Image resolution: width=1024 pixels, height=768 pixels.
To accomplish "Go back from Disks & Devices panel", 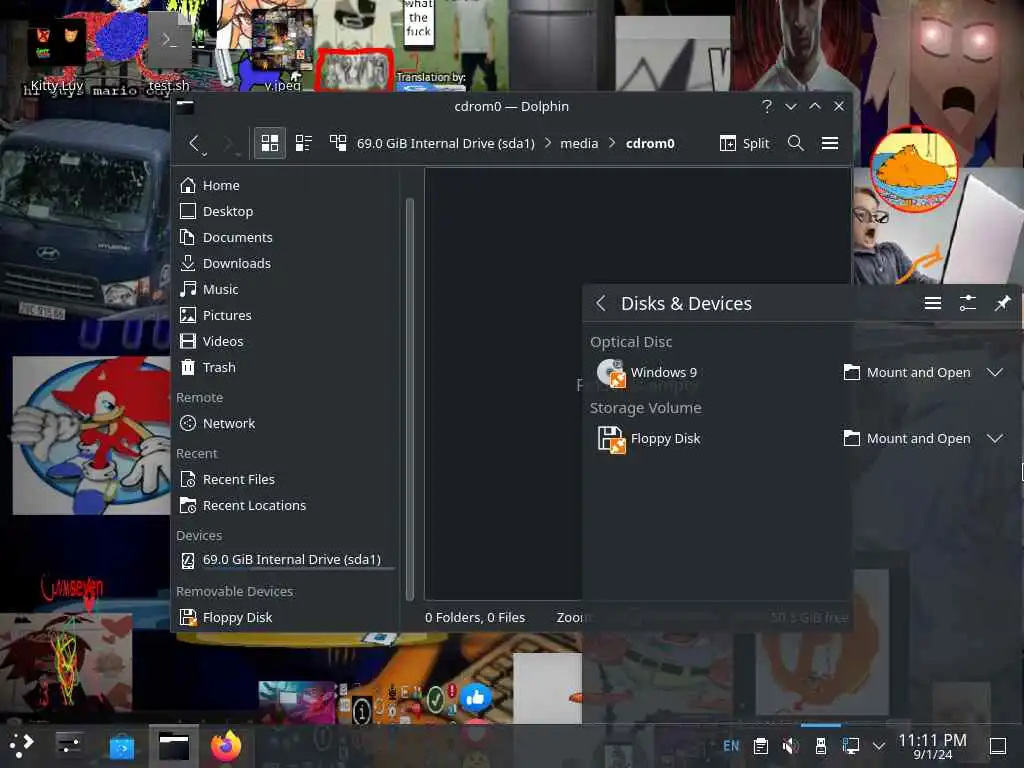I will click(x=601, y=304).
